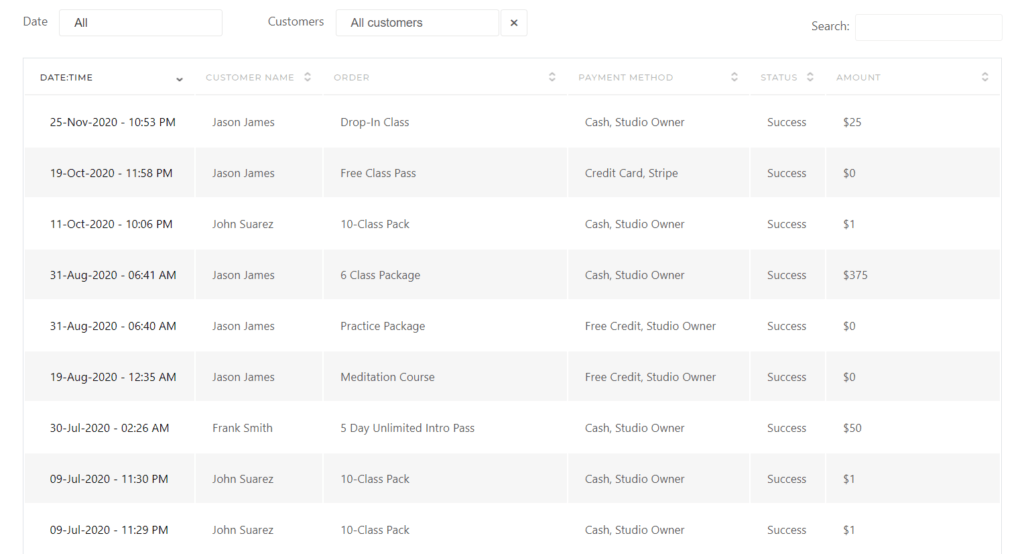The image size is (1024, 554).
Task: Select the Drop-In Class order row
Action: [375, 123]
